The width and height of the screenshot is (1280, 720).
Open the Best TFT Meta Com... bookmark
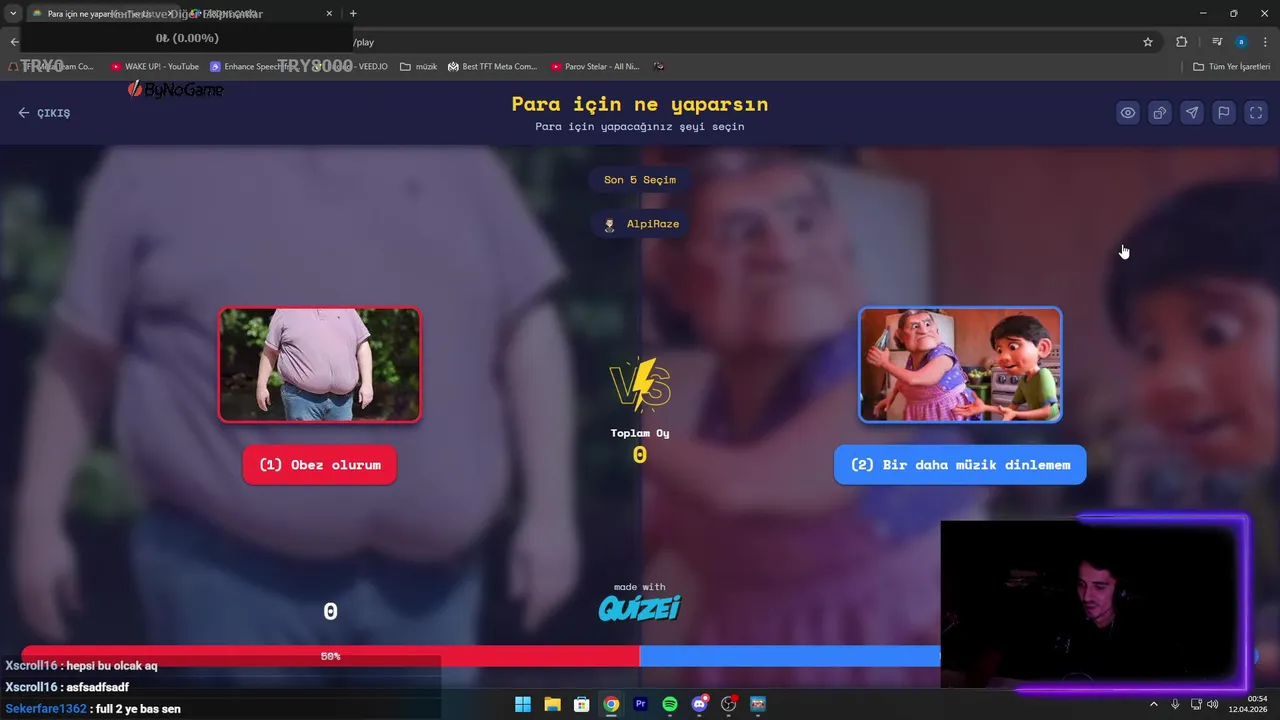[x=492, y=67]
